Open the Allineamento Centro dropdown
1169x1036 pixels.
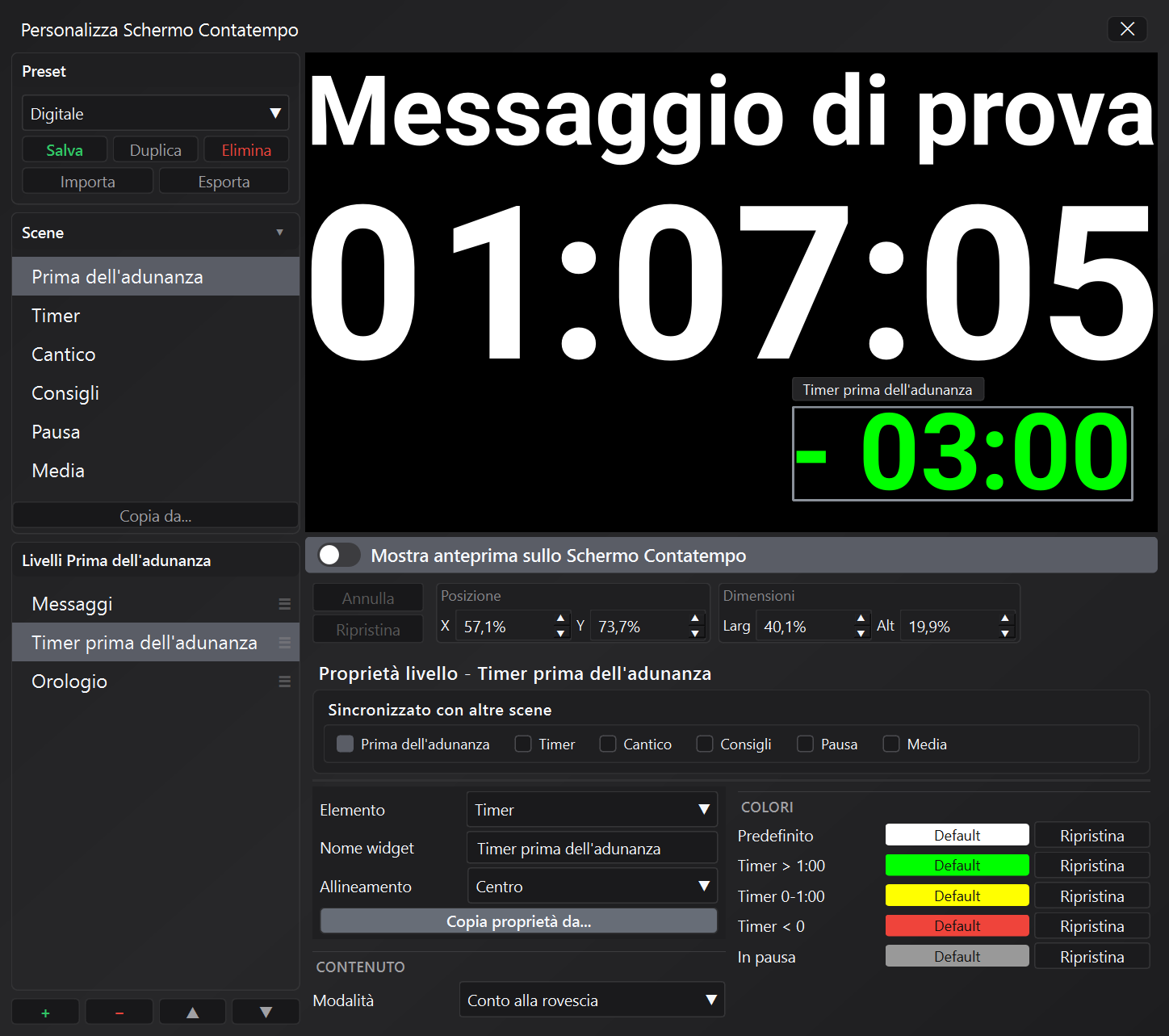tap(592, 886)
